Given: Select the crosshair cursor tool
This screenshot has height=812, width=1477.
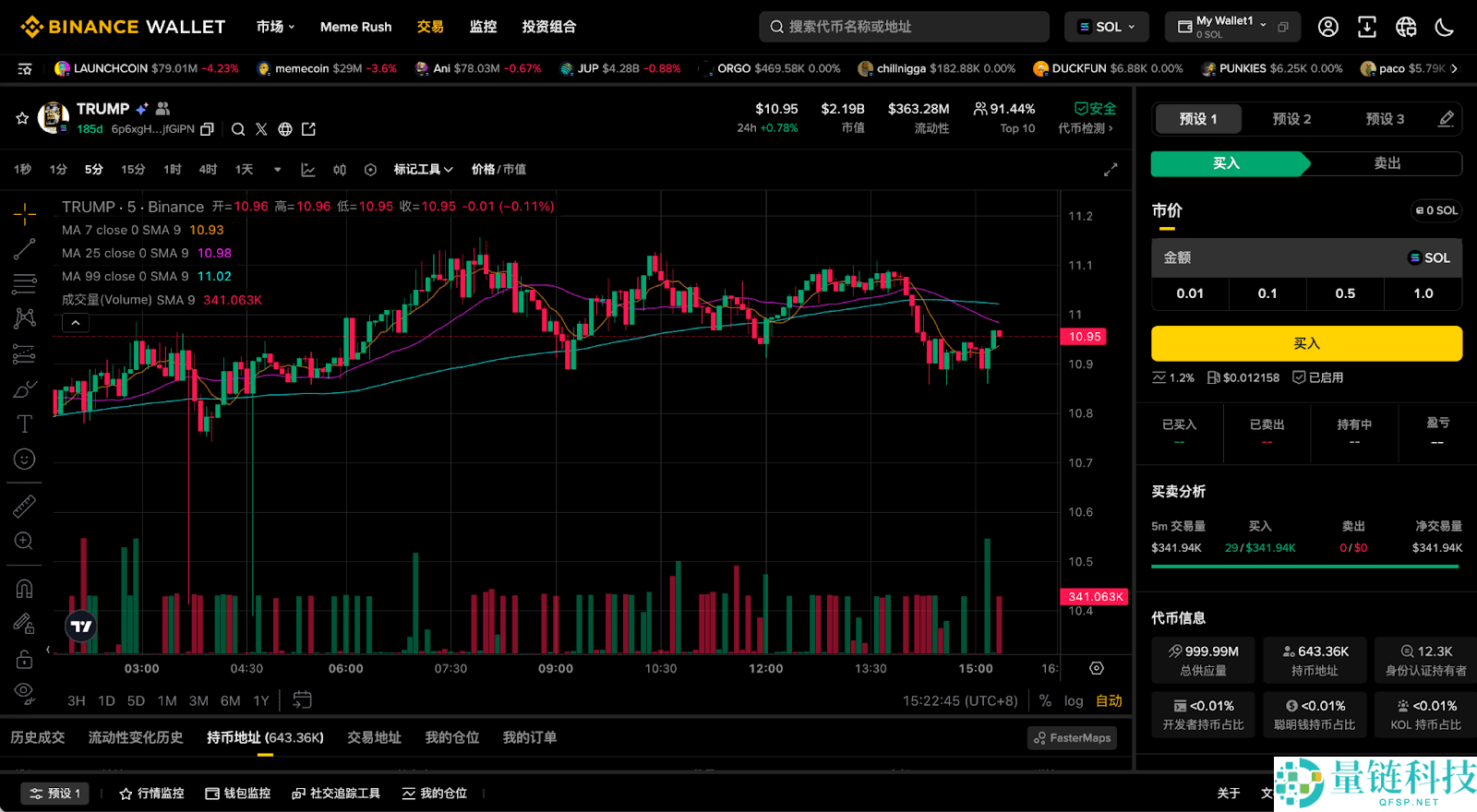Looking at the screenshot, I should pyautogui.click(x=25, y=214).
